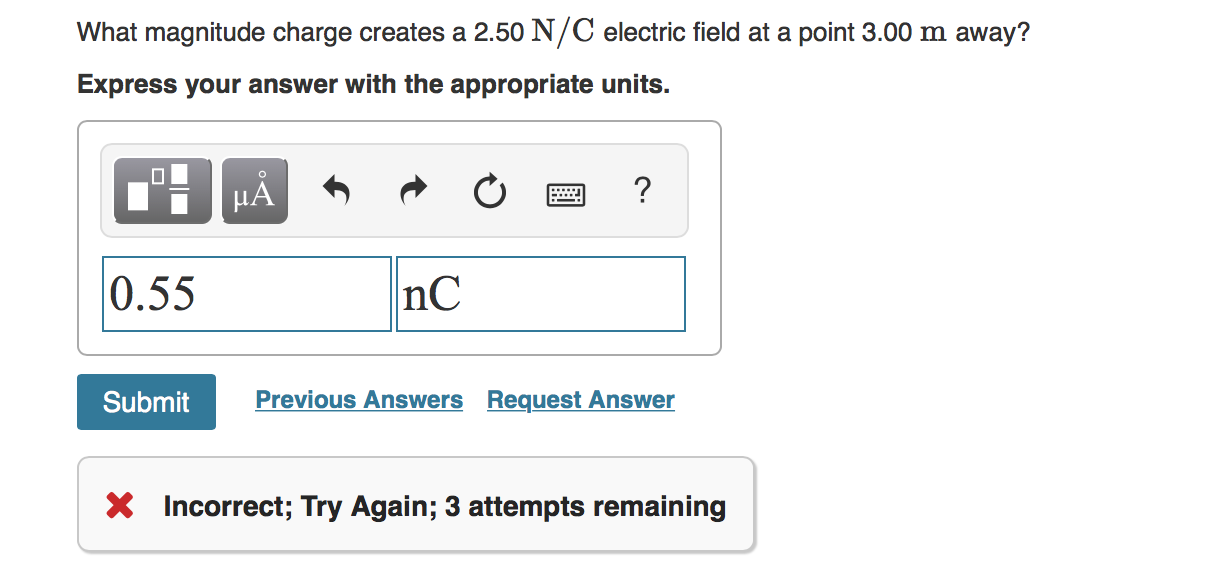The image size is (1222, 584).
Task: Open the question mark help
Action: [x=643, y=191]
